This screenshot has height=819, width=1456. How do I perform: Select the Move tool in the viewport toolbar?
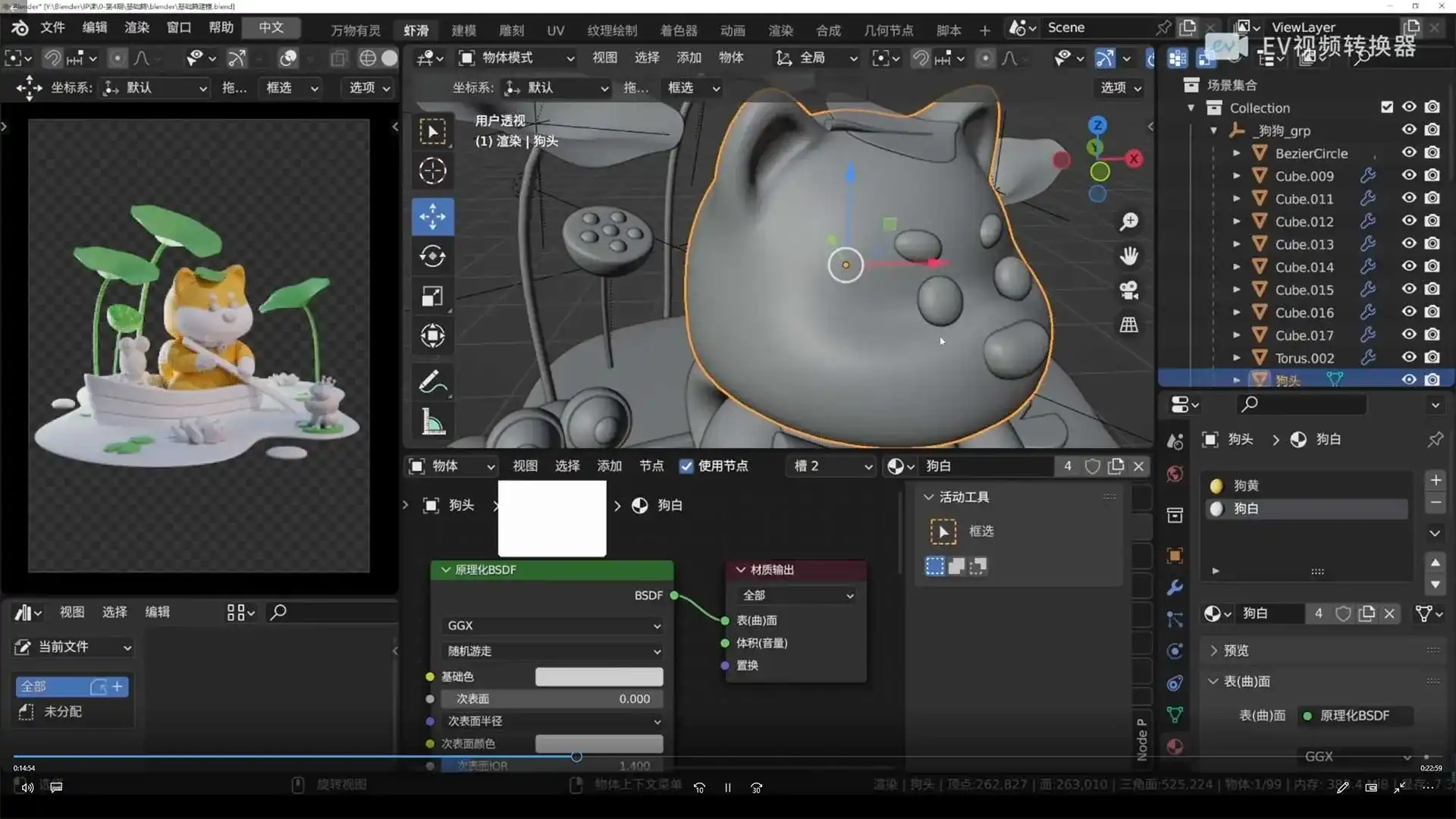[432, 218]
